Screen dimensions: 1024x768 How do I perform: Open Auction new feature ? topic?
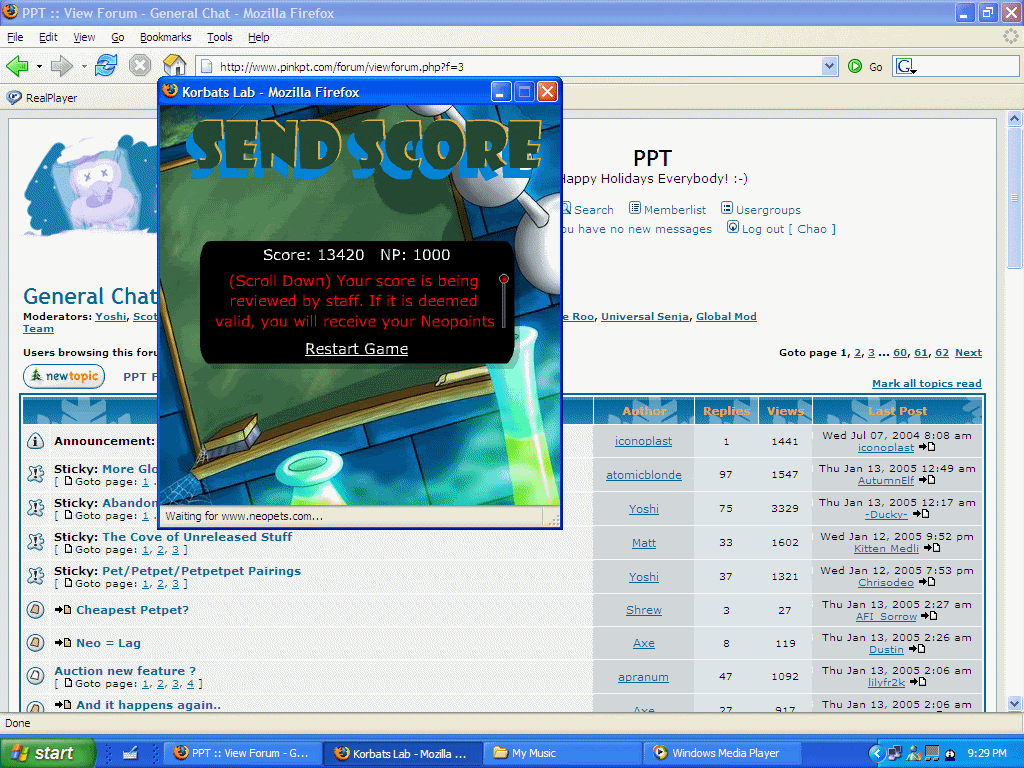pos(125,671)
